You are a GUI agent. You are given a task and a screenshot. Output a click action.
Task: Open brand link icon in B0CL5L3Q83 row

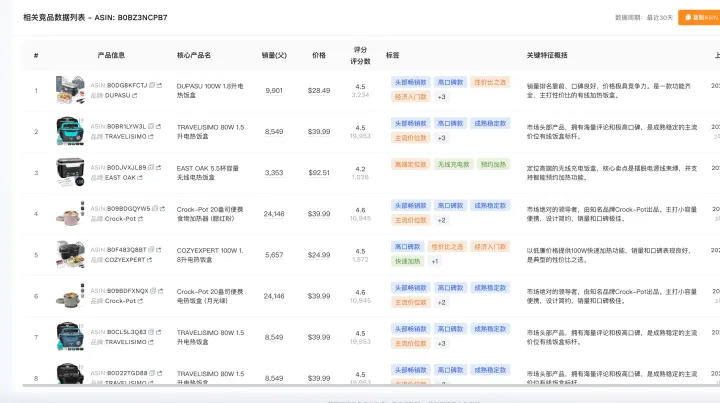click(151, 342)
